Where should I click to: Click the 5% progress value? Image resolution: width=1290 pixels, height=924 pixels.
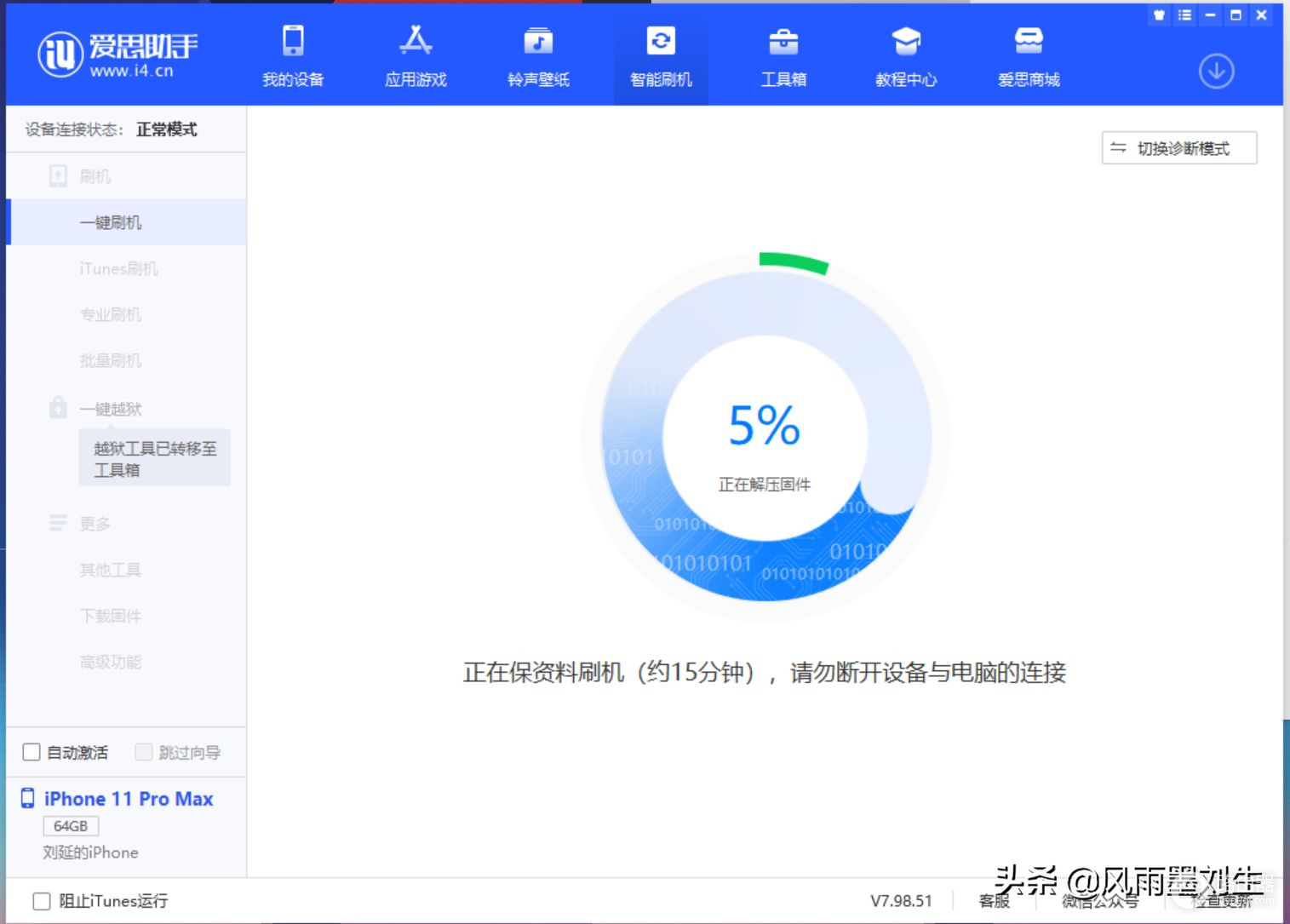pyautogui.click(x=765, y=425)
